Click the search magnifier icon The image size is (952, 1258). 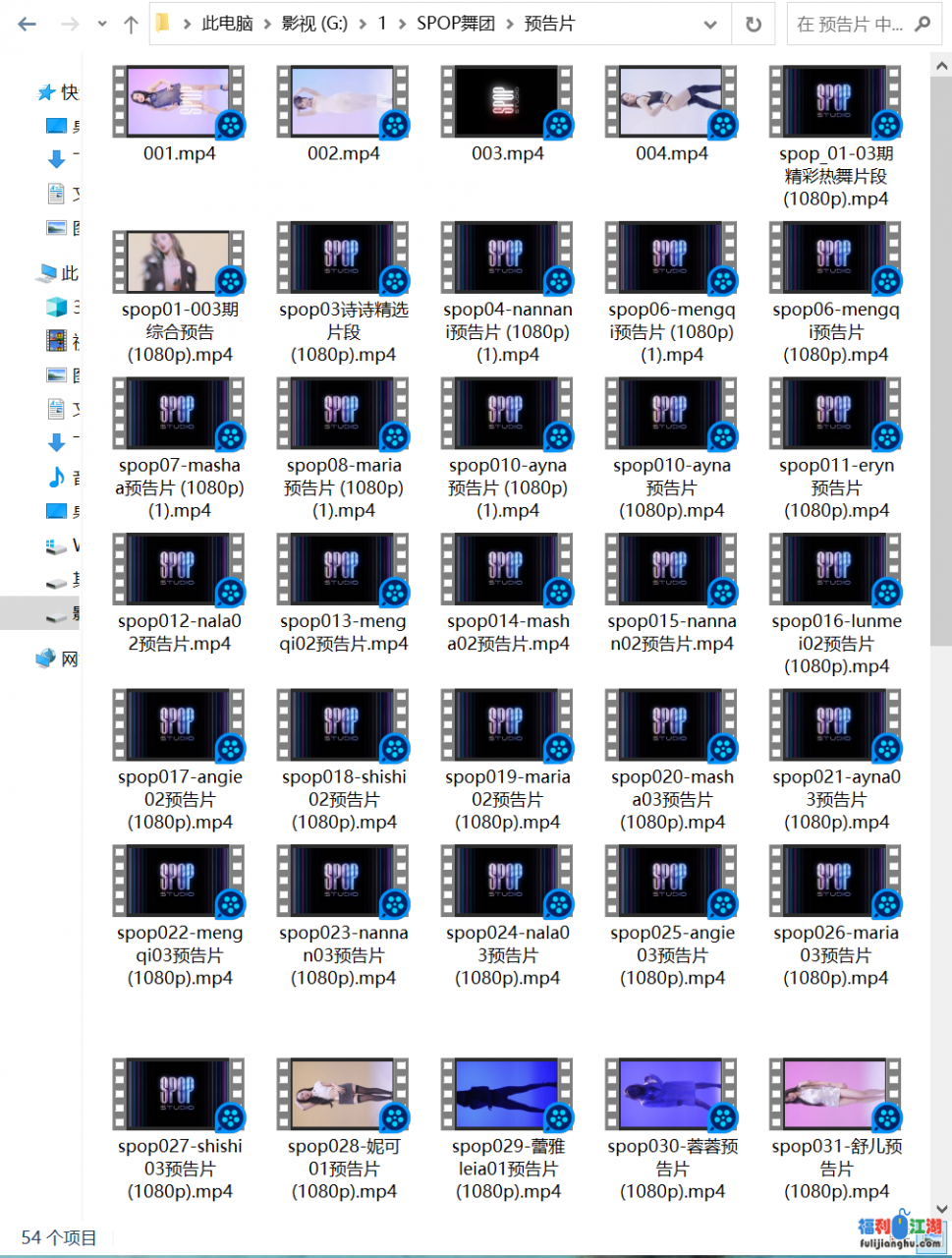pyautogui.click(x=923, y=25)
